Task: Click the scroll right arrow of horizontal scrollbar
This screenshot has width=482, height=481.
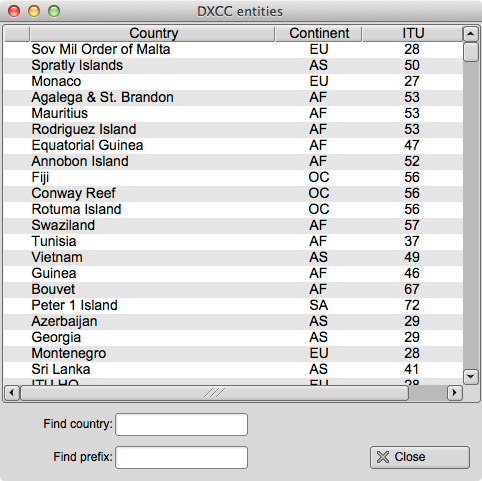Action: pos(454,393)
